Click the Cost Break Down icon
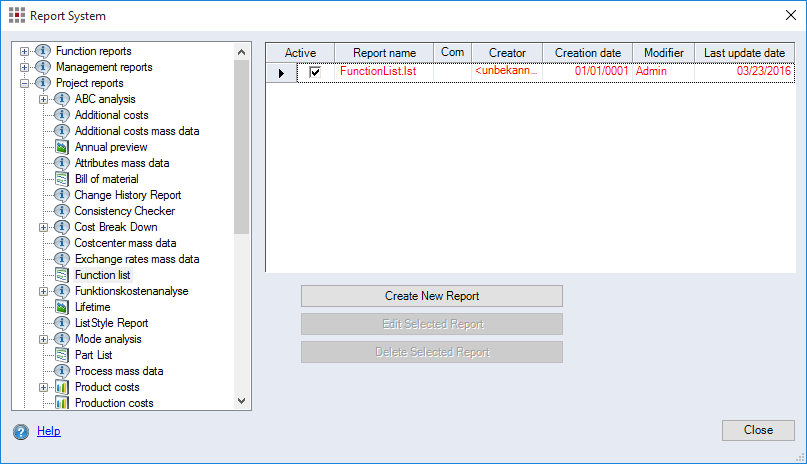 [62, 227]
